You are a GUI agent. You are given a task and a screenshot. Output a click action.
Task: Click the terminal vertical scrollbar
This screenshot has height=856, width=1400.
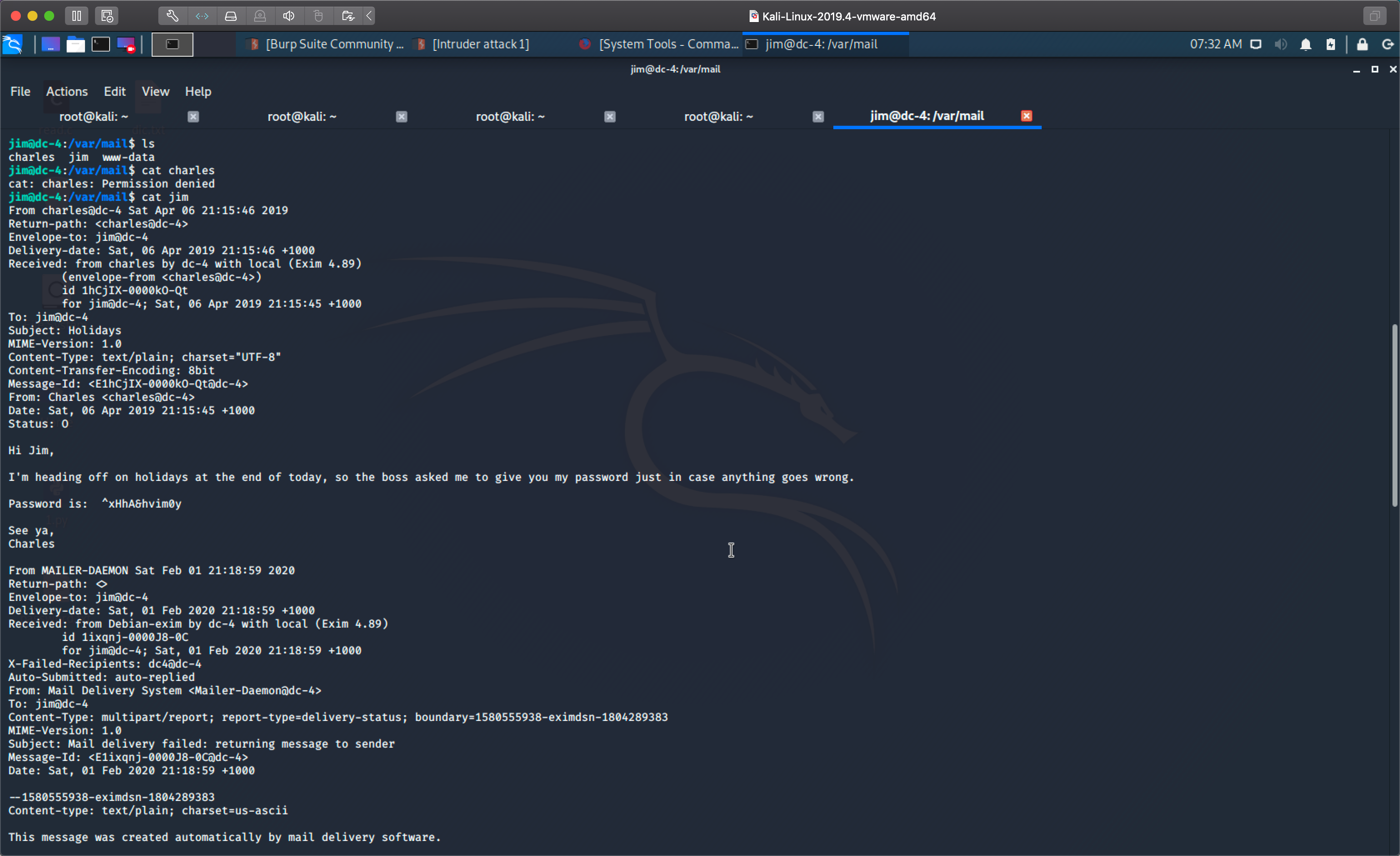tap(1394, 415)
